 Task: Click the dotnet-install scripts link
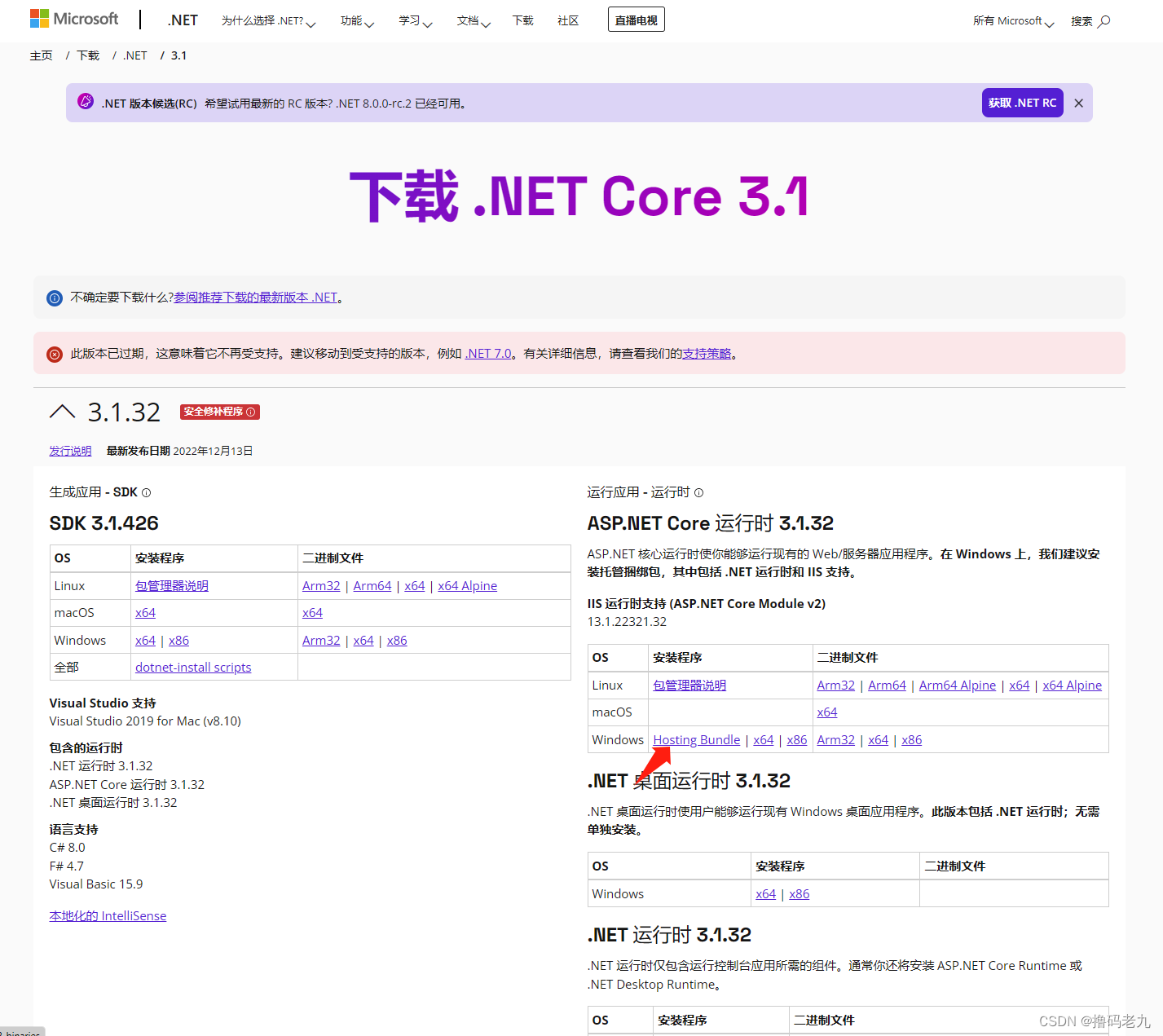[x=192, y=667]
